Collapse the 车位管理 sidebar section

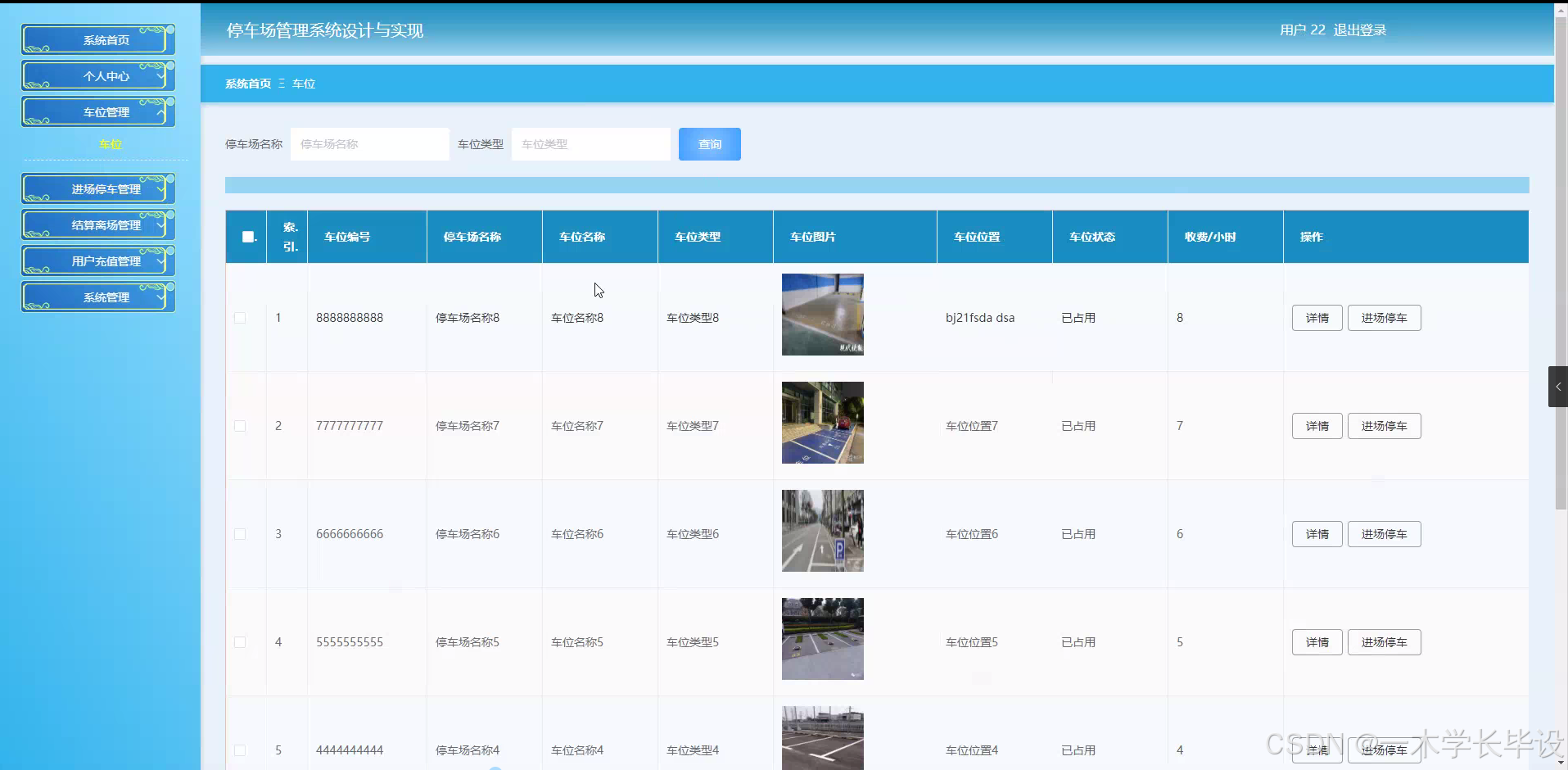pyautogui.click(x=98, y=111)
